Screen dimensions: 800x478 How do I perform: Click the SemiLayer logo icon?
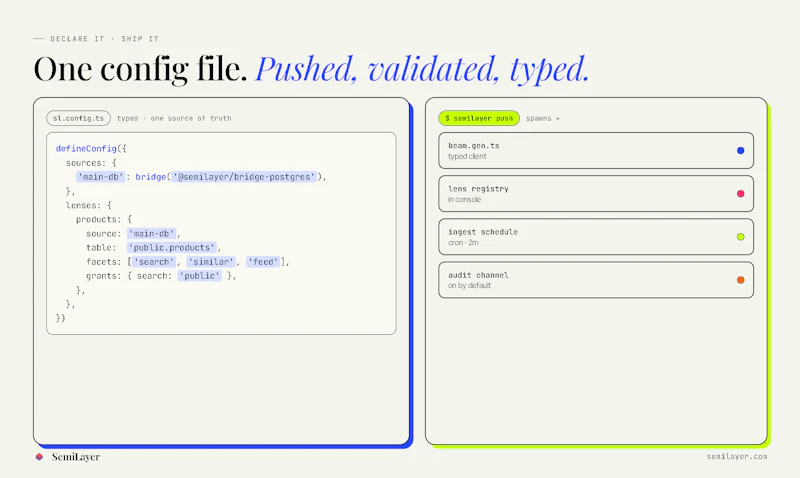click(39, 457)
